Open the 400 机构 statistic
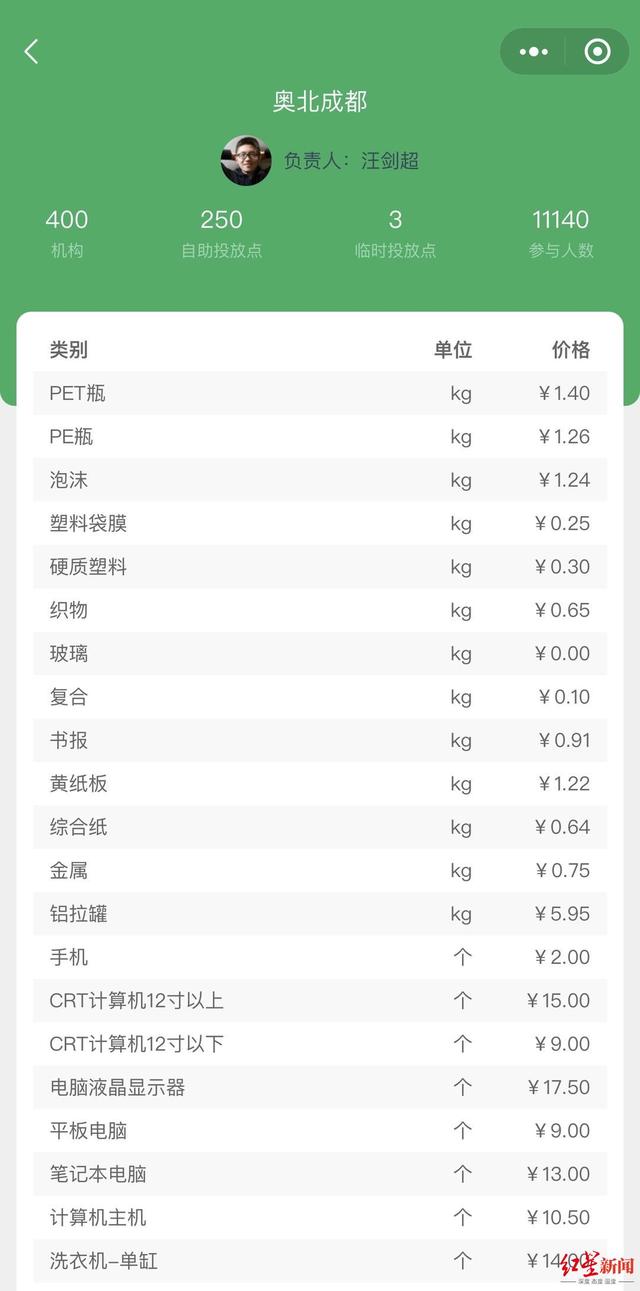 pos(67,232)
